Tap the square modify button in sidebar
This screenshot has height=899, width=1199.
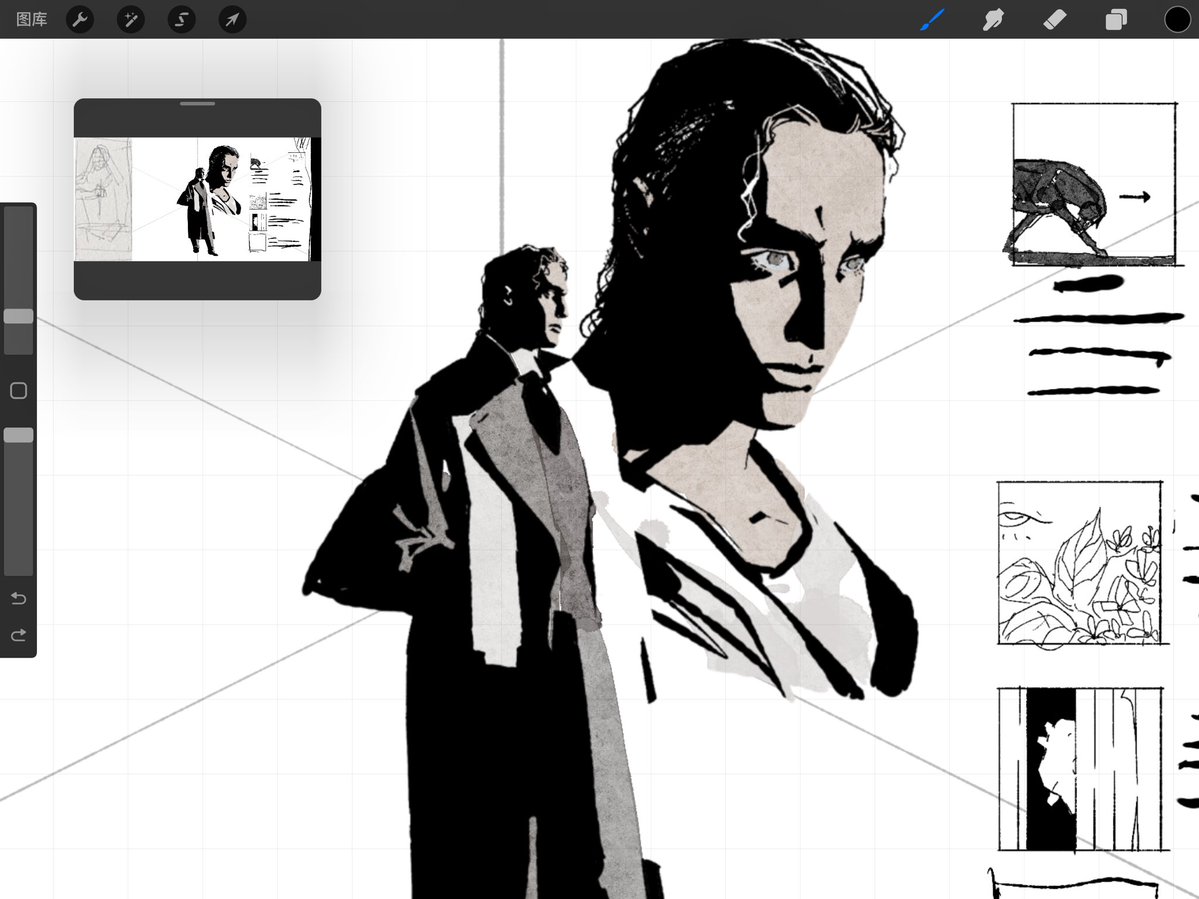18,391
